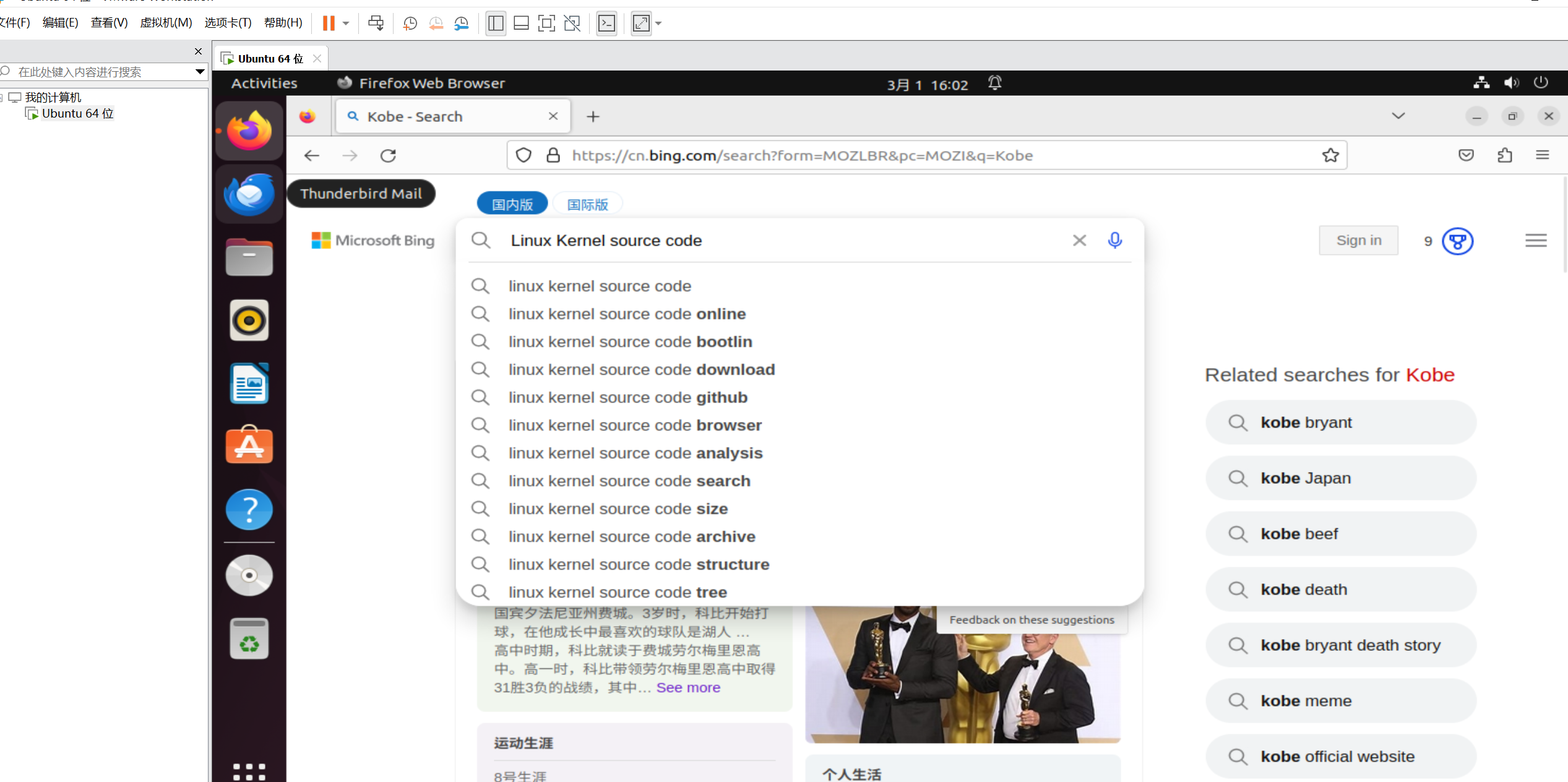Open Firefox from the Ubuntu dock
This screenshot has width=1568, height=782.
click(249, 131)
